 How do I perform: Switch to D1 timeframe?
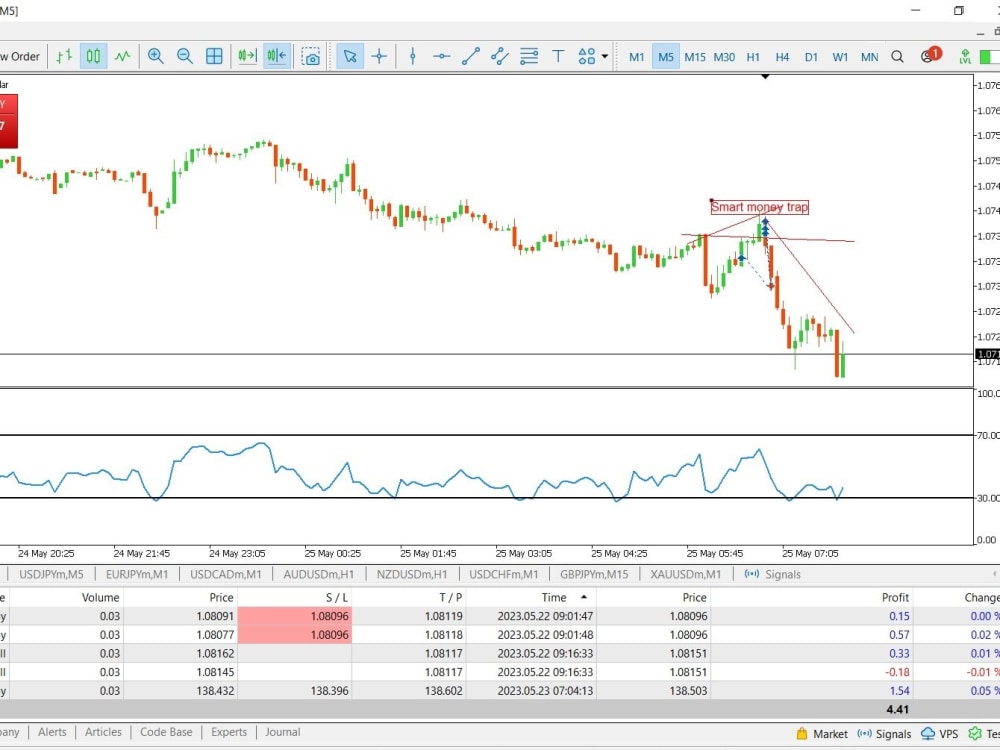[x=811, y=57]
